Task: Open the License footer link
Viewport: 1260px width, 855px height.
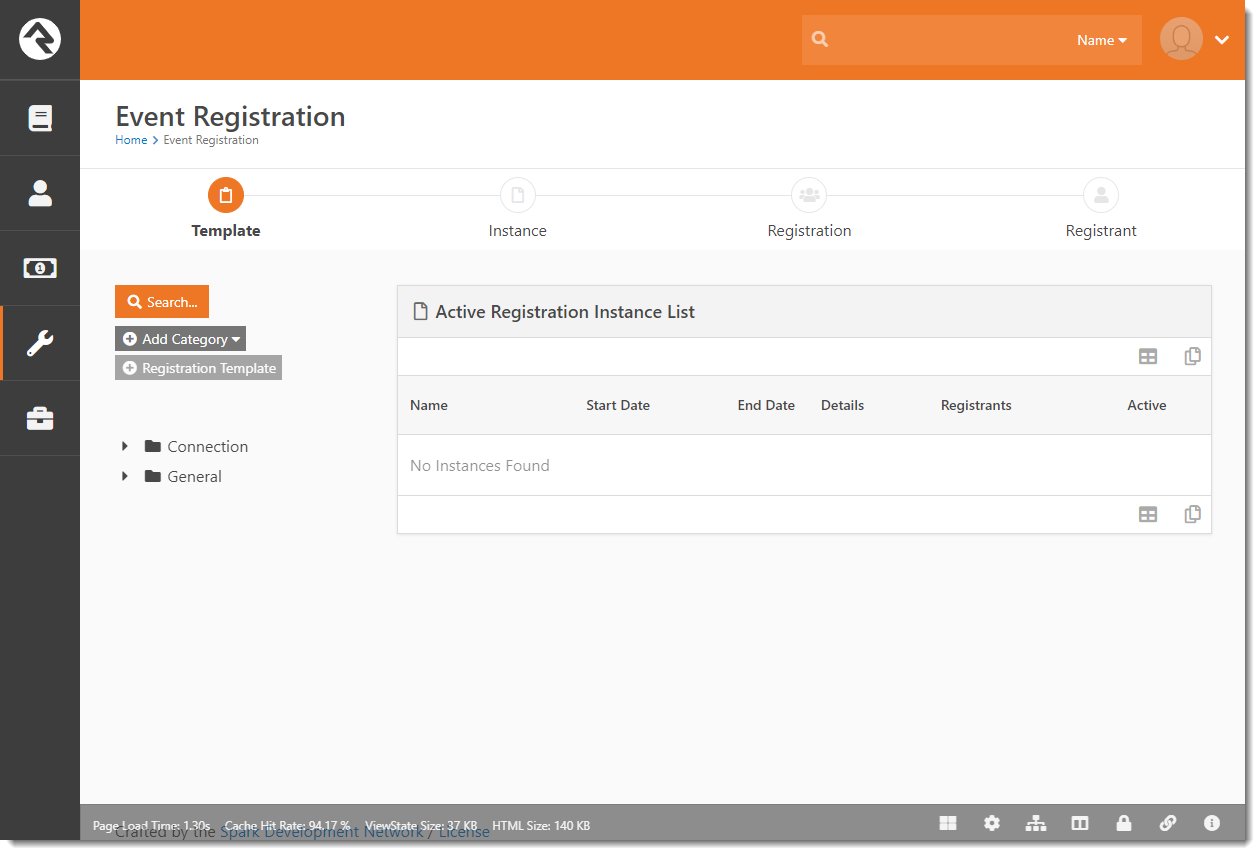Action: pos(464,832)
